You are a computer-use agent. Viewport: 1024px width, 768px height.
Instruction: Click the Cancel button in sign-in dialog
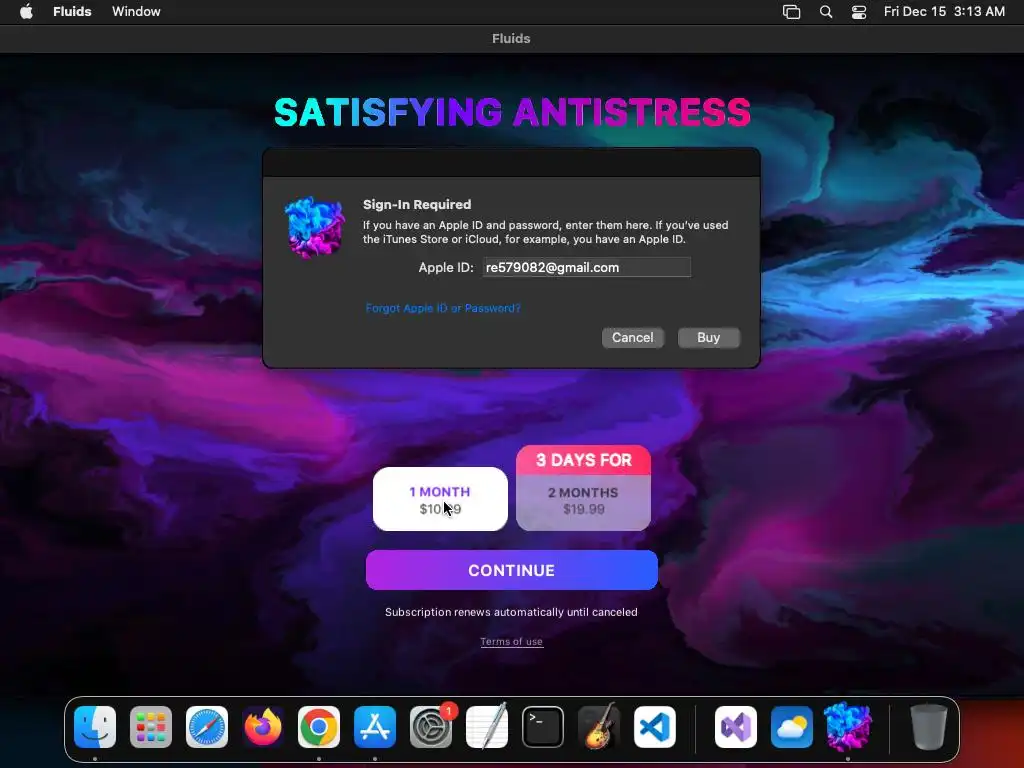pos(633,338)
